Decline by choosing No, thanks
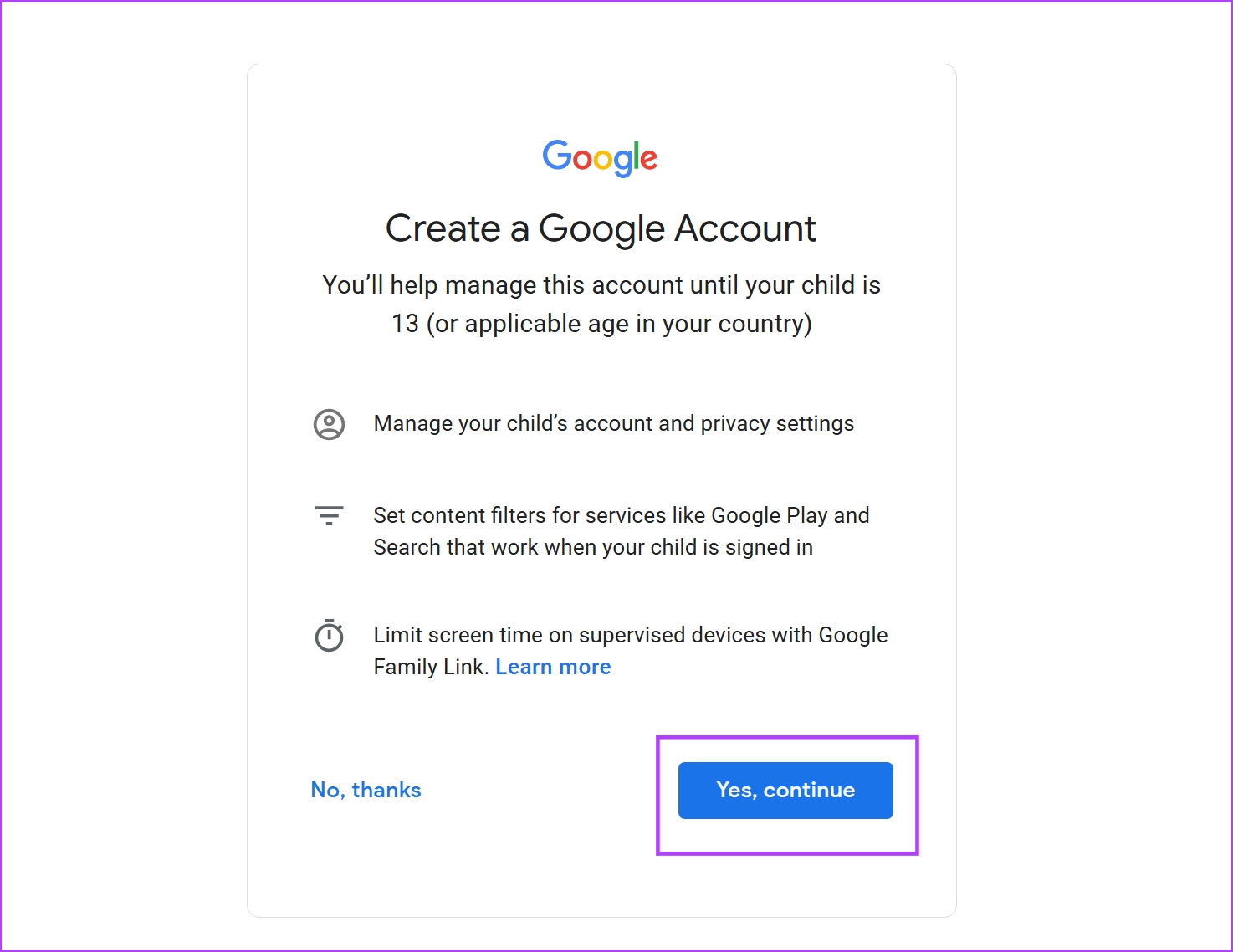 tap(366, 790)
